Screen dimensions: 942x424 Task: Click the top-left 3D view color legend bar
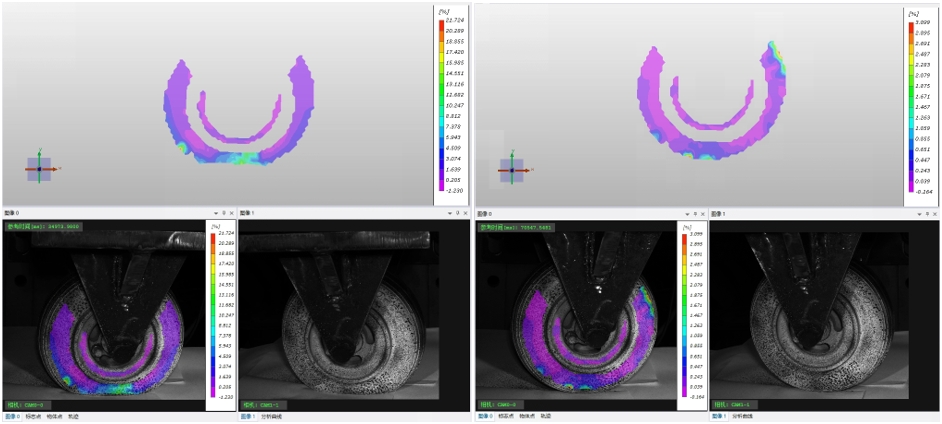[441, 100]
